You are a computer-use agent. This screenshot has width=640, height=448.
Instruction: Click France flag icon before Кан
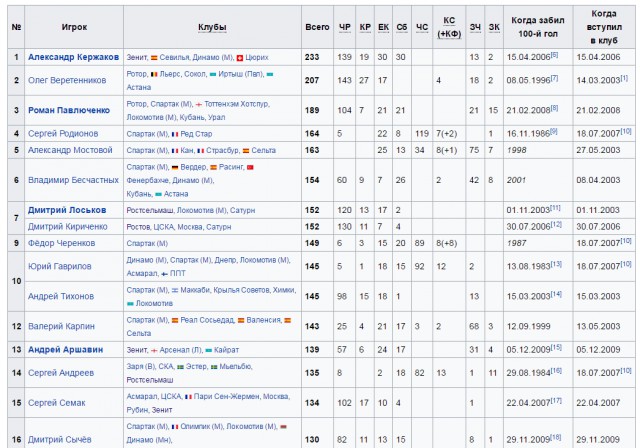pyautogui.click(x=175, y=151)
